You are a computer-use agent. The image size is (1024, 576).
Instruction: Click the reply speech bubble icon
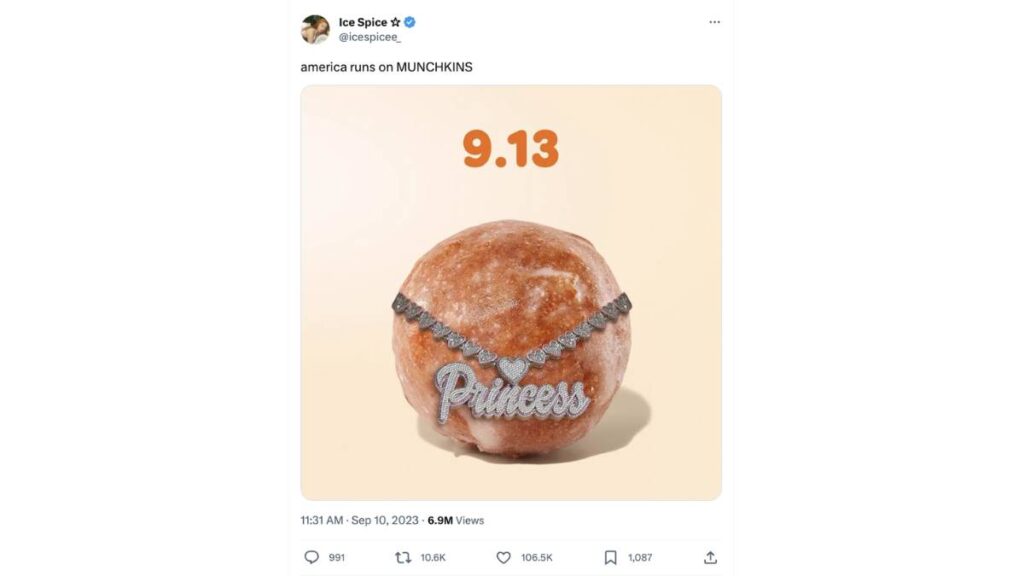tap(311, 557)
